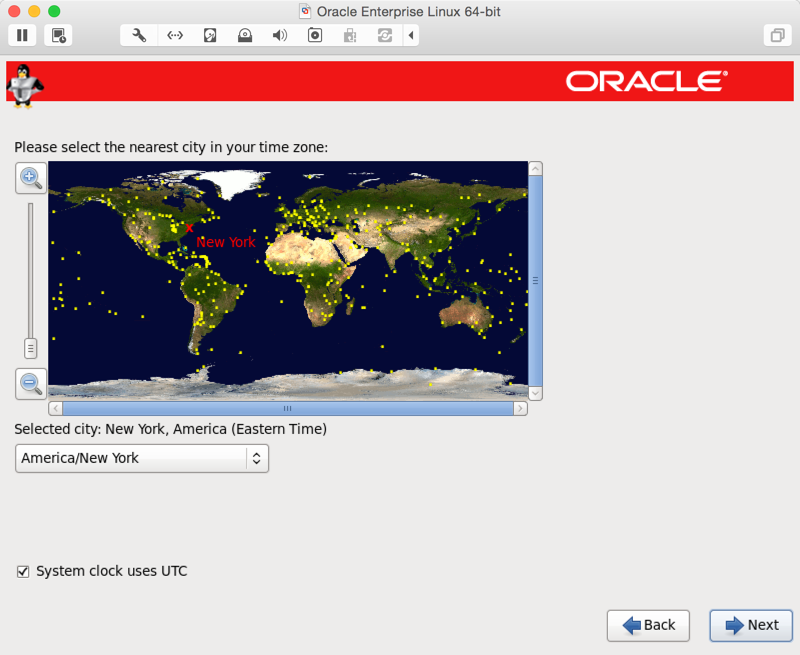Screen dimensions: 800x655
Task: Close the VM window red button
Action: (15, 11)
